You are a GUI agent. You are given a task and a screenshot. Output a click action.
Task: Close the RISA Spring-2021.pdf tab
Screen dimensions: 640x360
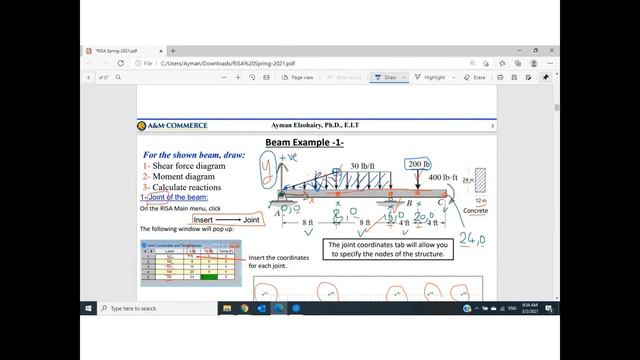(161, 51)
